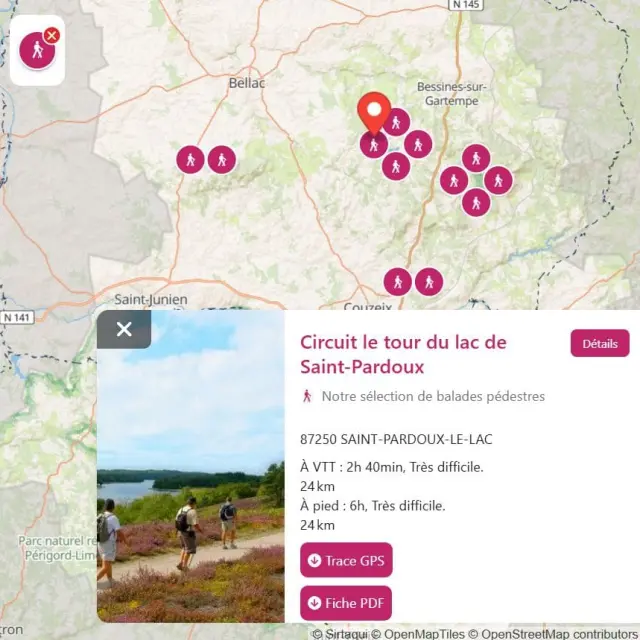
Task: Select the bottom marker of the eastern cluster
Action: tap(476, 202)
